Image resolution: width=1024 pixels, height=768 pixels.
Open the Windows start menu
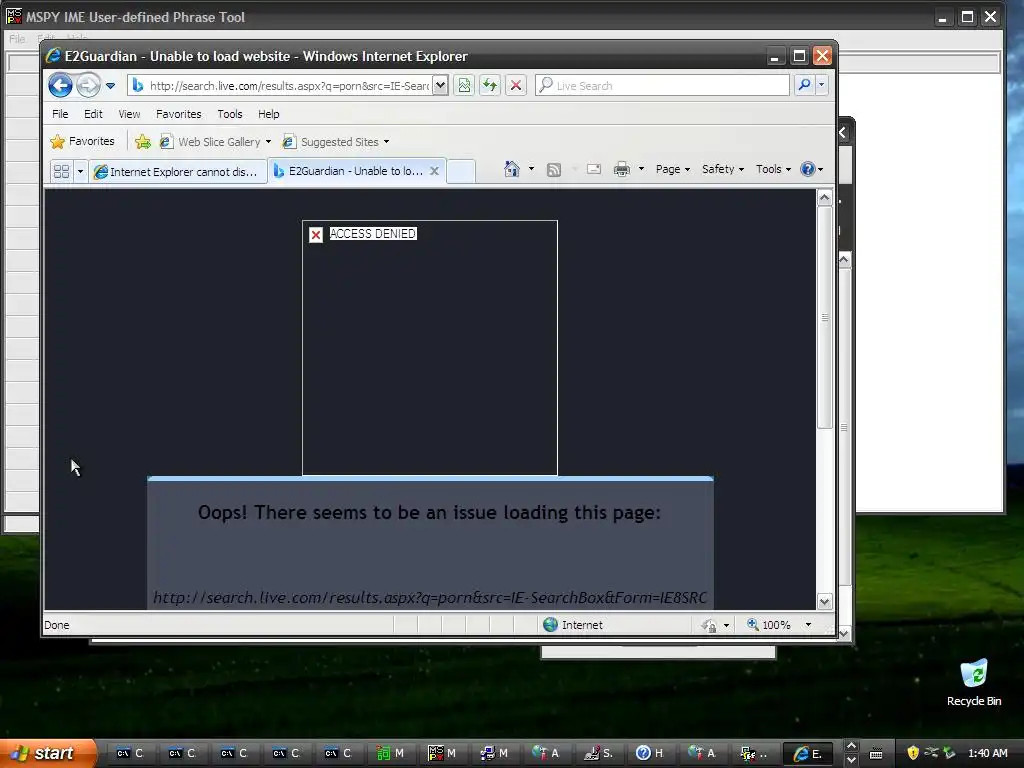coord(47,753)
